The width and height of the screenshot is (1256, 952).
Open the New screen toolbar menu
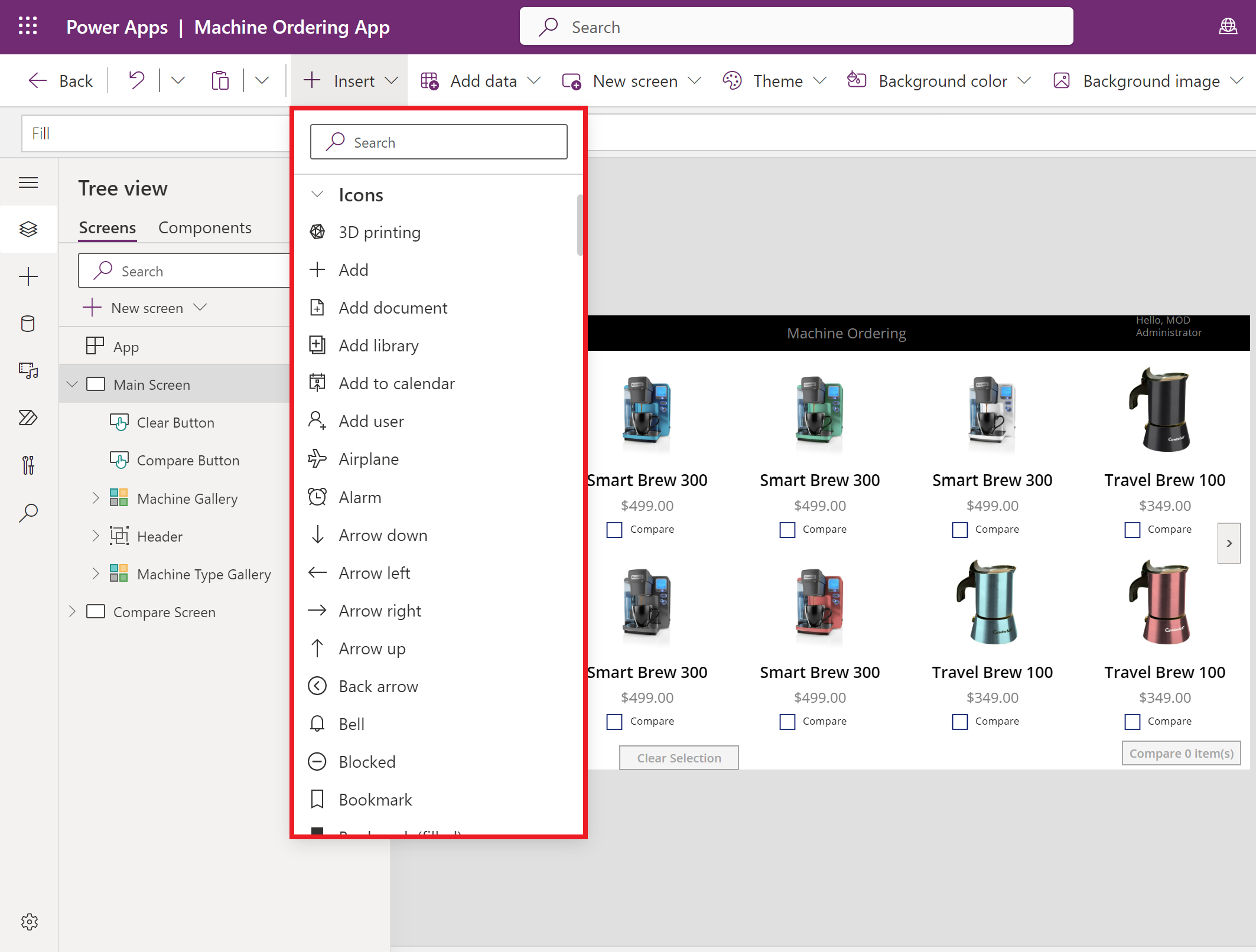632,81
